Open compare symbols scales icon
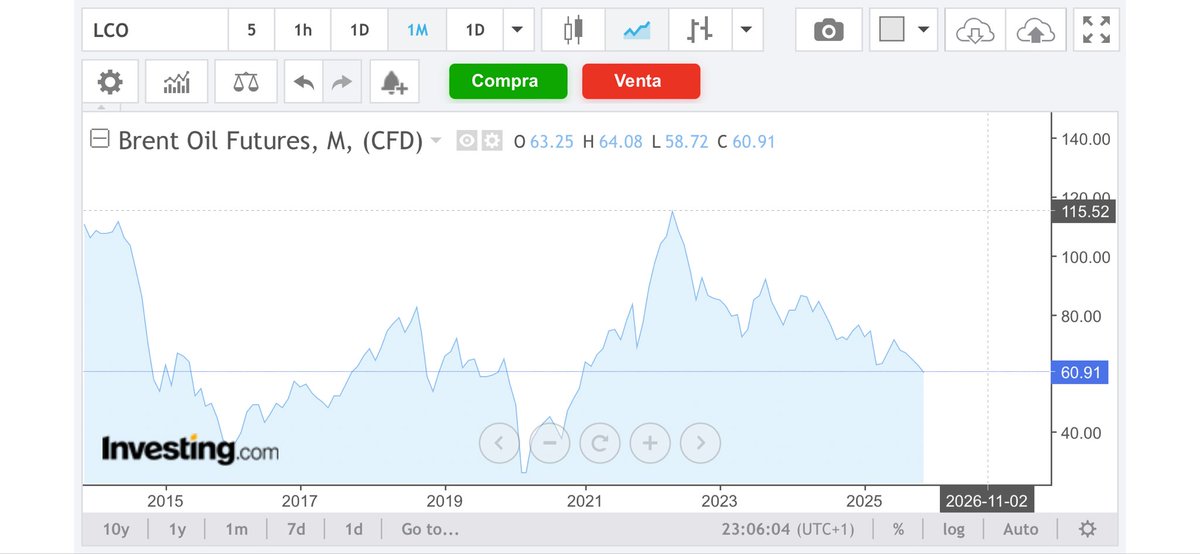 coord(245,82)
